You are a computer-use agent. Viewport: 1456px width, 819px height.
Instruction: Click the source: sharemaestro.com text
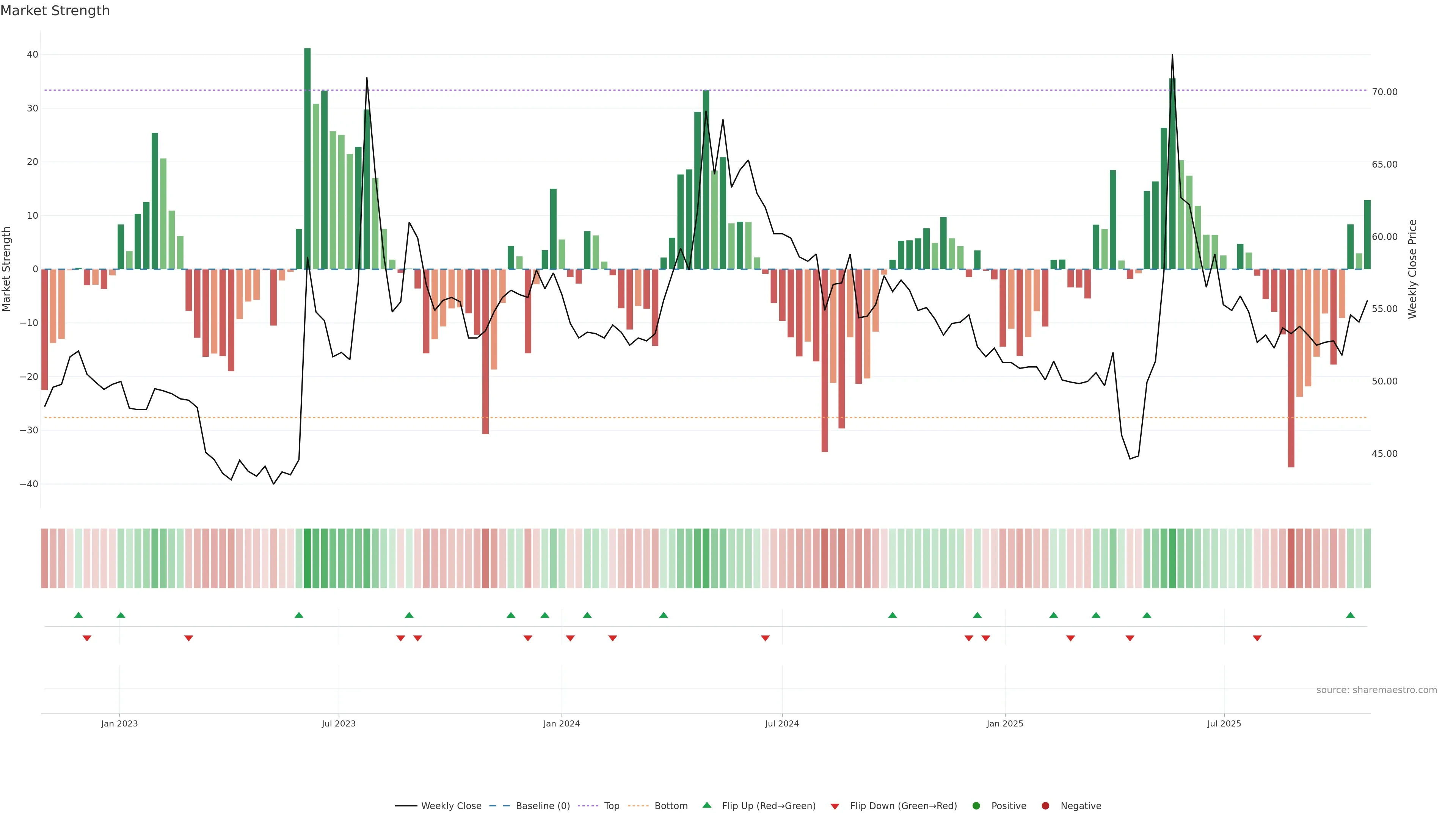[x=1376, y=690]
